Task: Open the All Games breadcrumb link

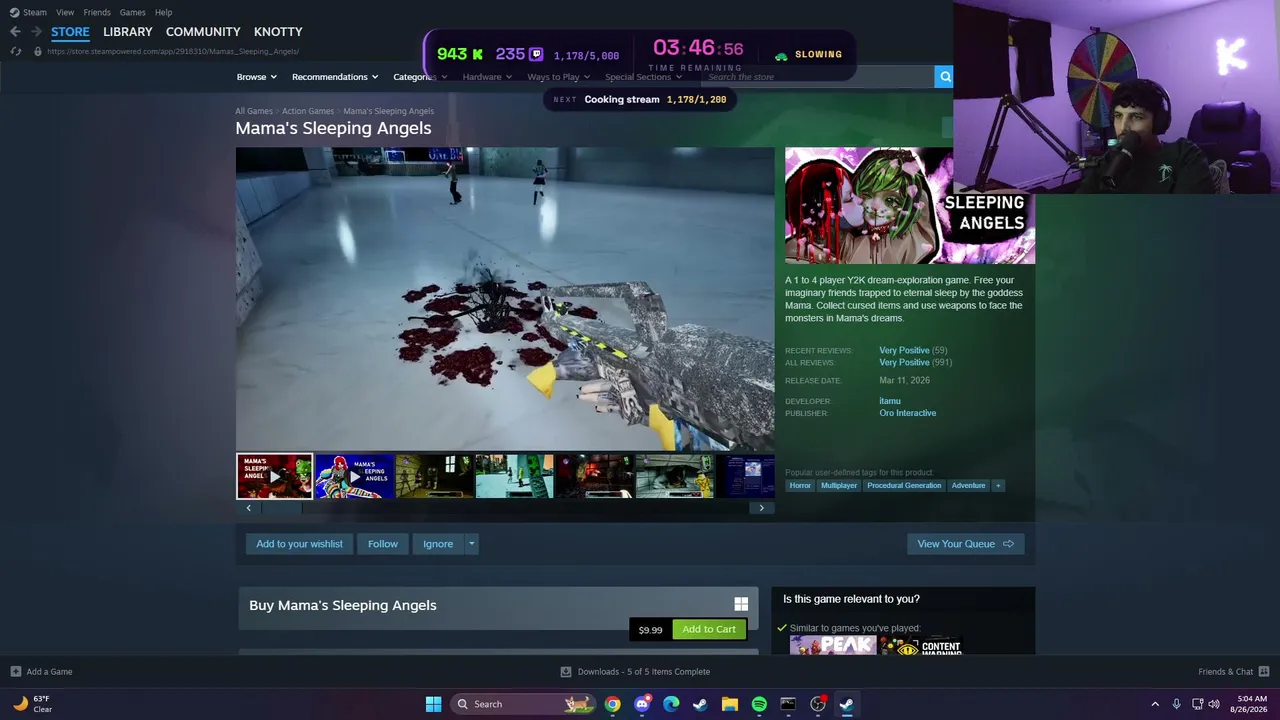Action: 254,111
